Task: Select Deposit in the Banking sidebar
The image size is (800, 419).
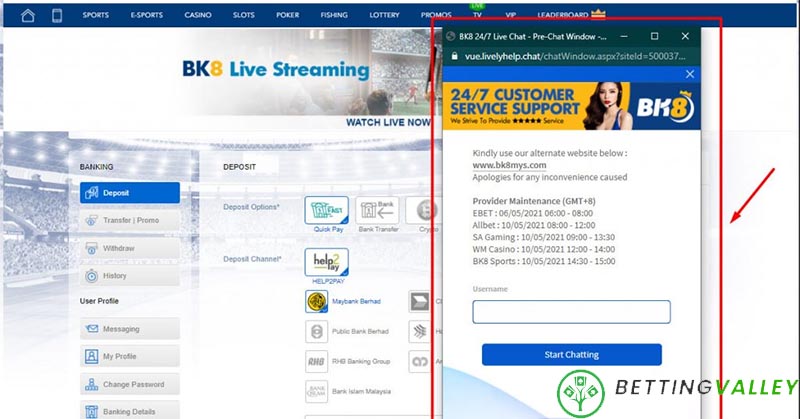Action: 130,193
